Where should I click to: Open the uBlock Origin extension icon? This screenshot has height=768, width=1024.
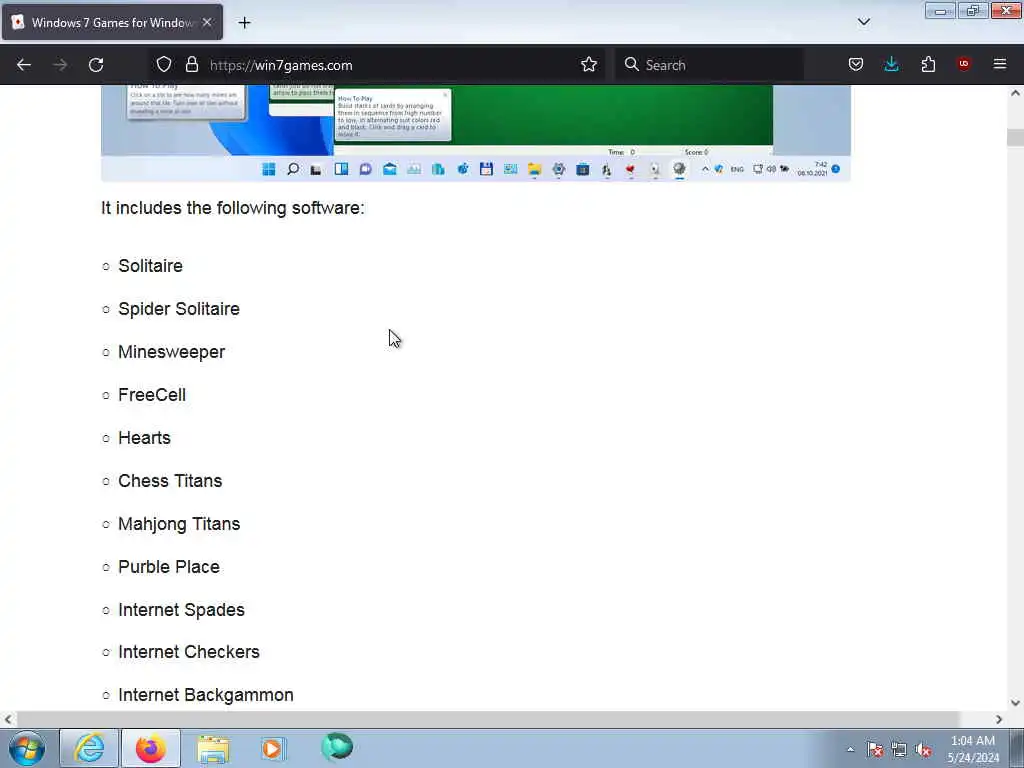(964, 64)
